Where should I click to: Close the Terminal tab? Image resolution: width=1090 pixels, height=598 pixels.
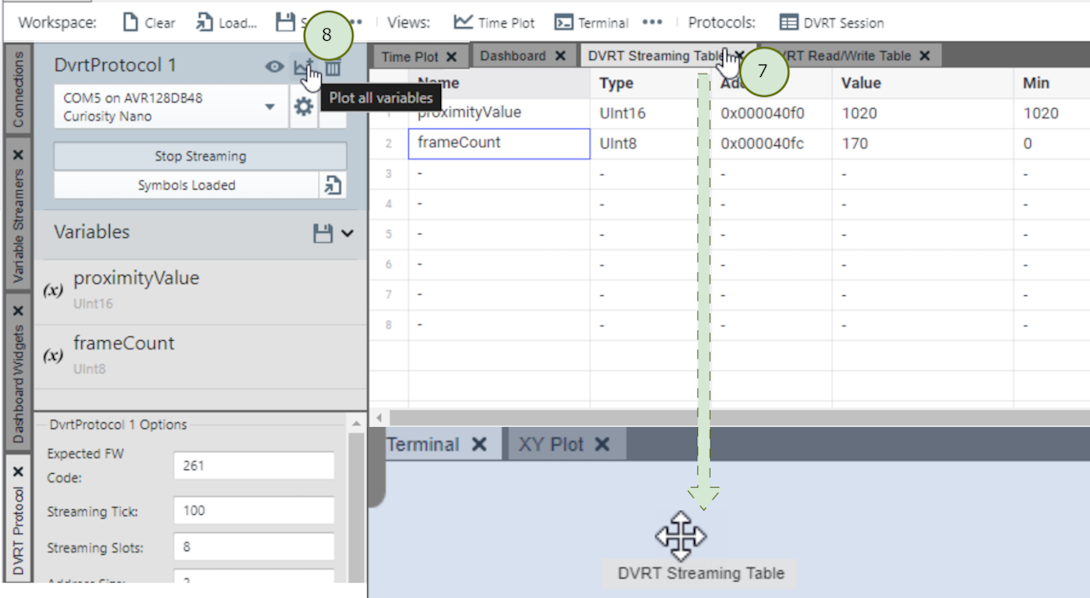click(479, 445)
